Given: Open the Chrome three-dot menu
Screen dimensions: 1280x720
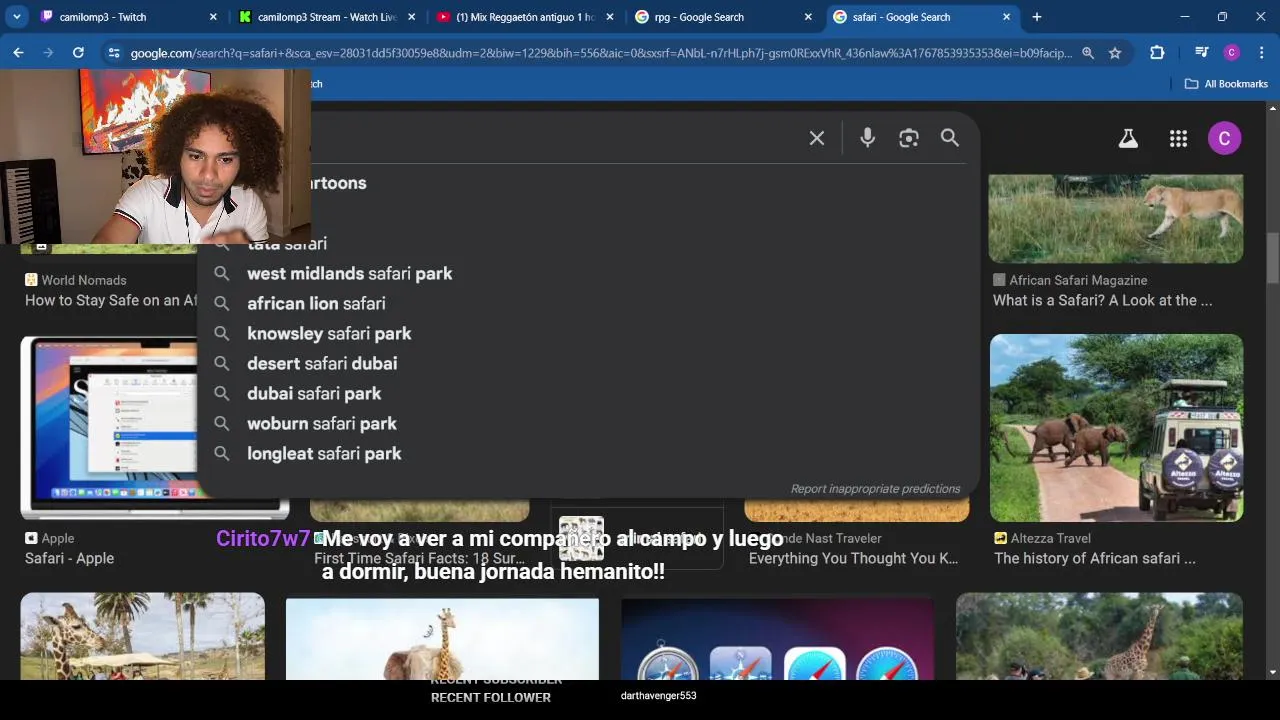Looking at the screenshot, I should click(1261, 53).
